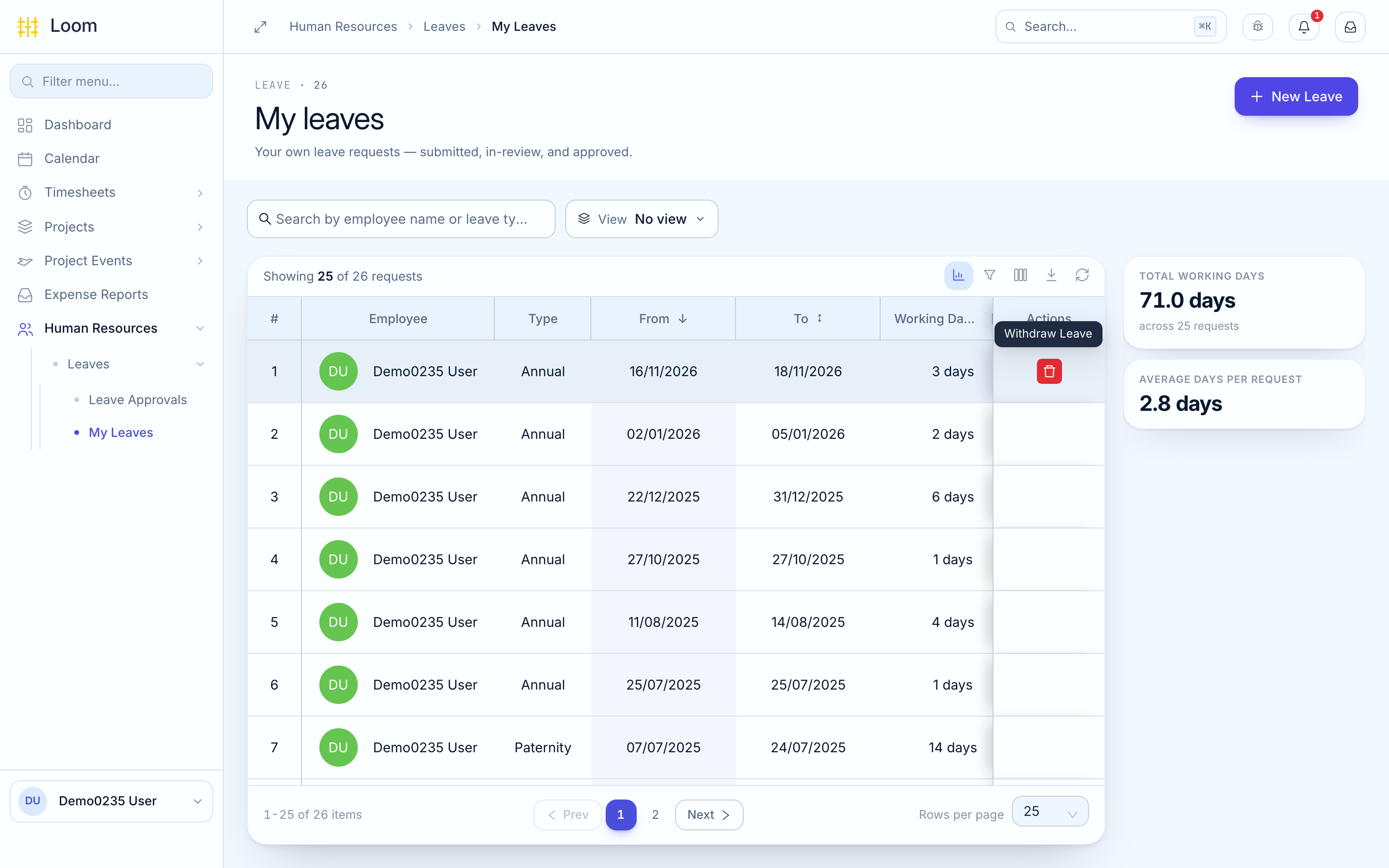Image resolution: width=1389 pixels, height=868 pixels.
Task: Open the View No view dropdown
Action: [x=642, y=219]
